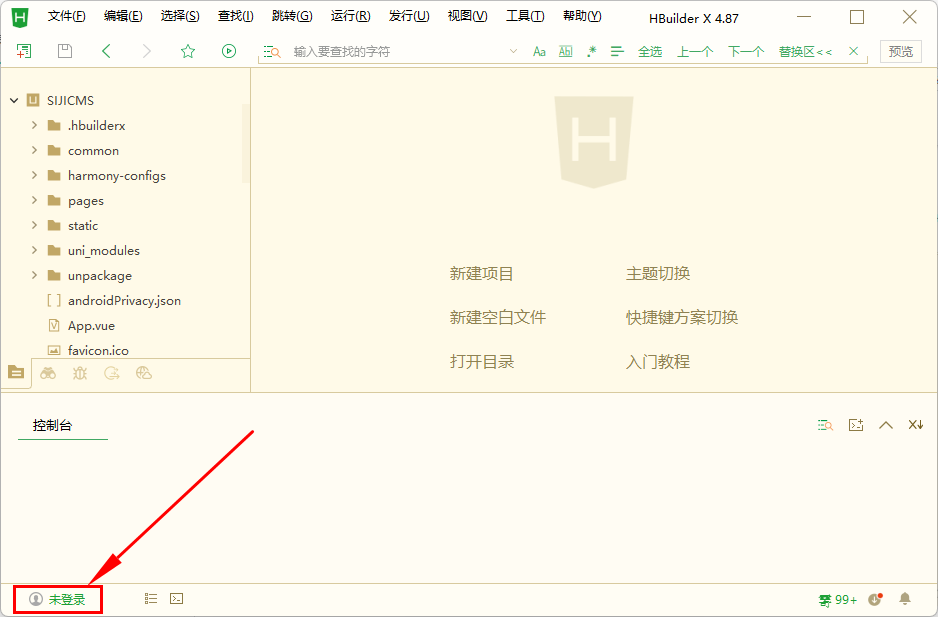Click 入门教程 link
Screen dimensions: 938x617
(658, 361)
